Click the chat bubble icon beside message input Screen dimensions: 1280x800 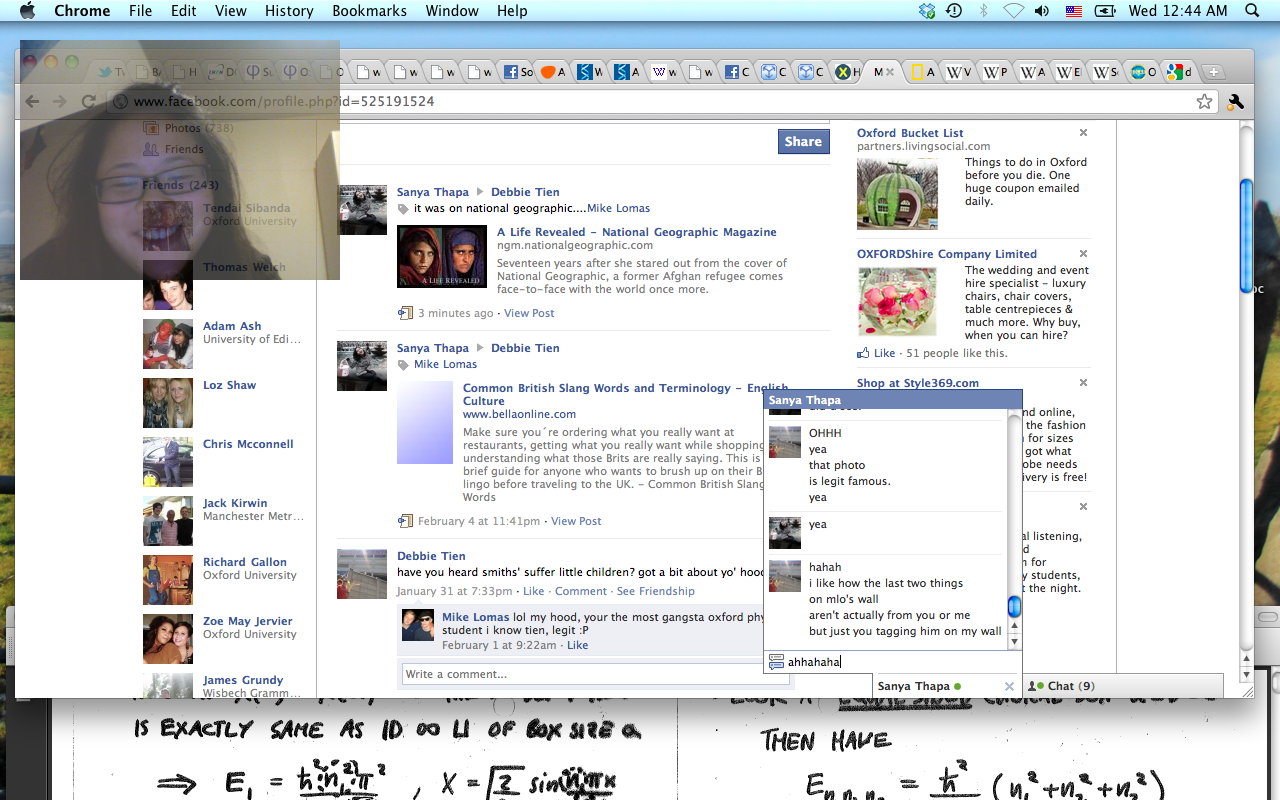click(x=776, y=661)
